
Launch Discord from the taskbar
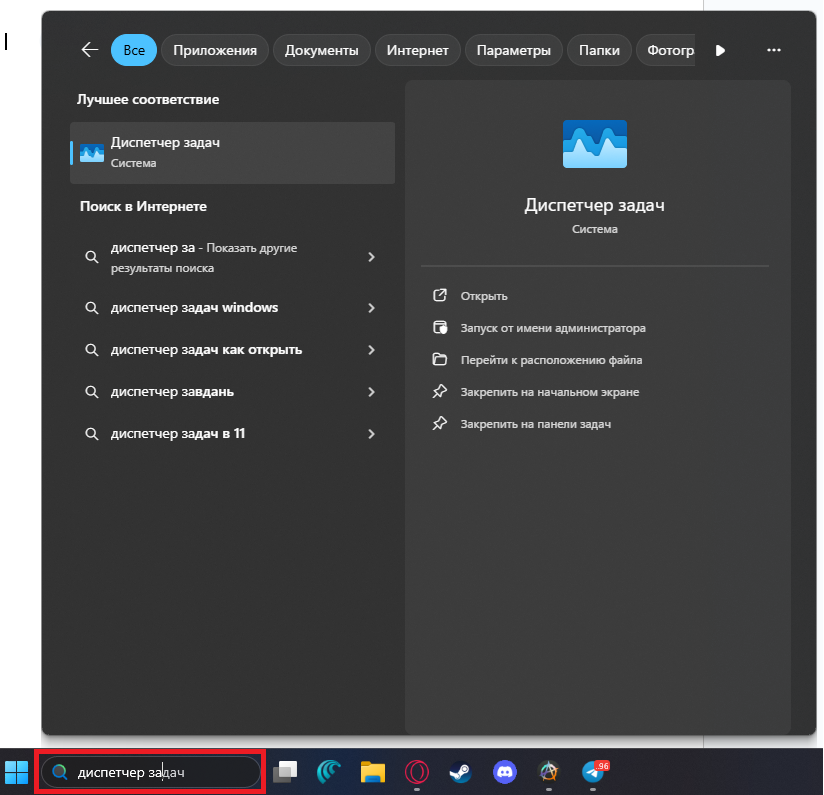pyautogui.click(x=504, y=772)
